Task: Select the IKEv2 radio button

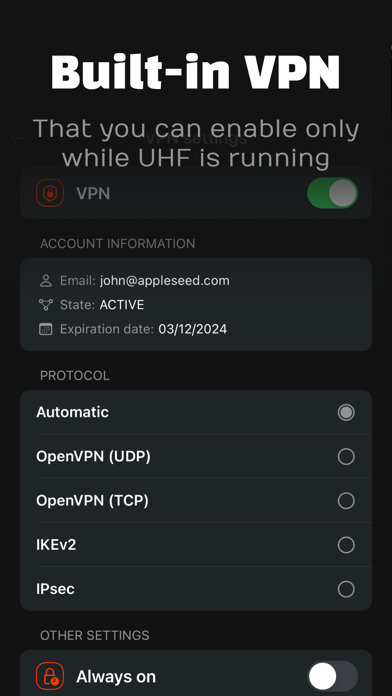Action: click(x=346, y=545)
